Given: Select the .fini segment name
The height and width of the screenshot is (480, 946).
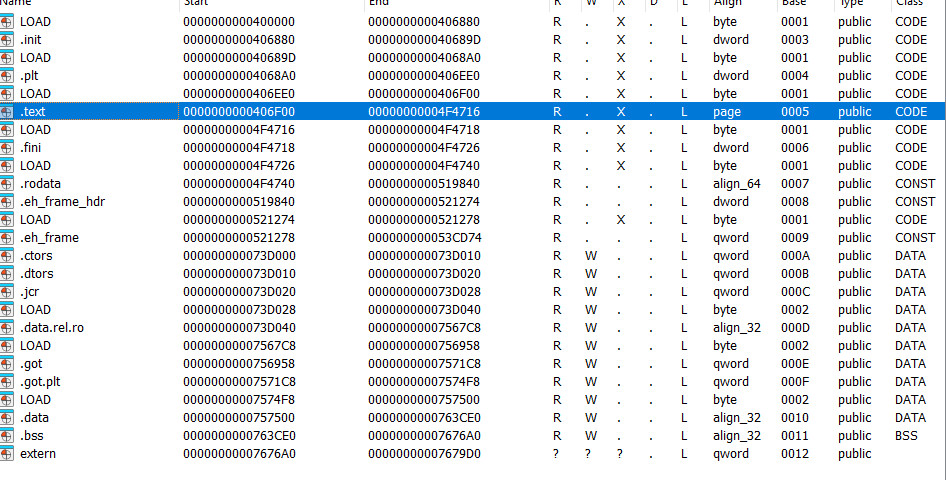Looking at the screenshot, I should coord(33,147).
